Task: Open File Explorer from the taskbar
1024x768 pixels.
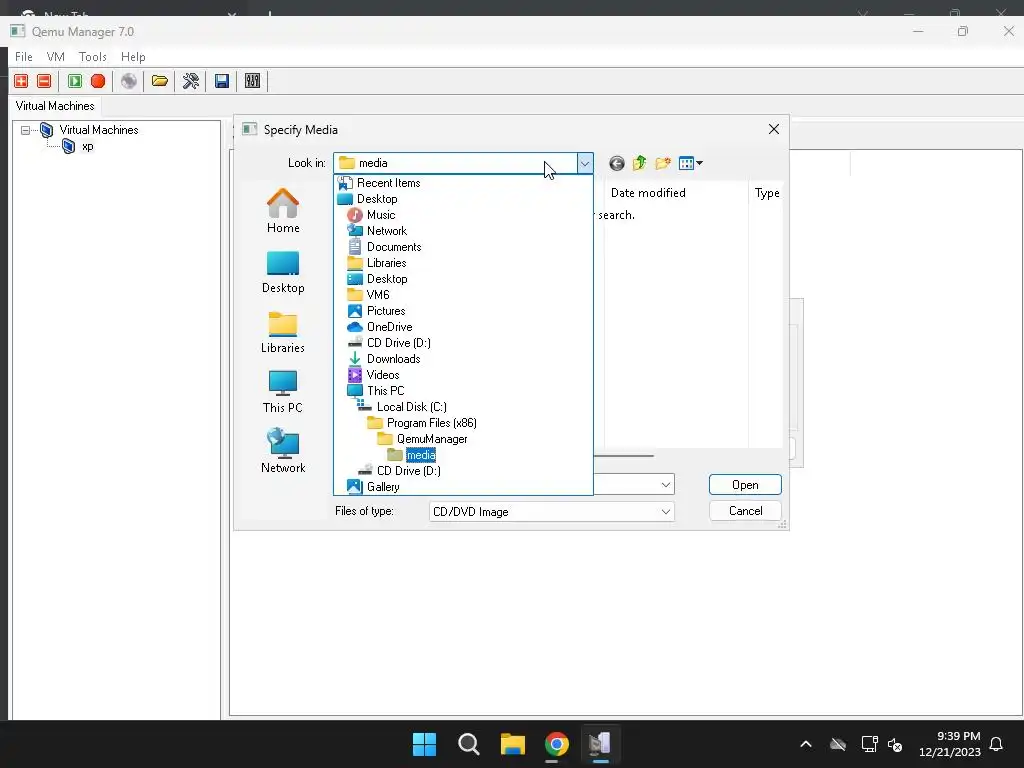Action: [513, 744]
